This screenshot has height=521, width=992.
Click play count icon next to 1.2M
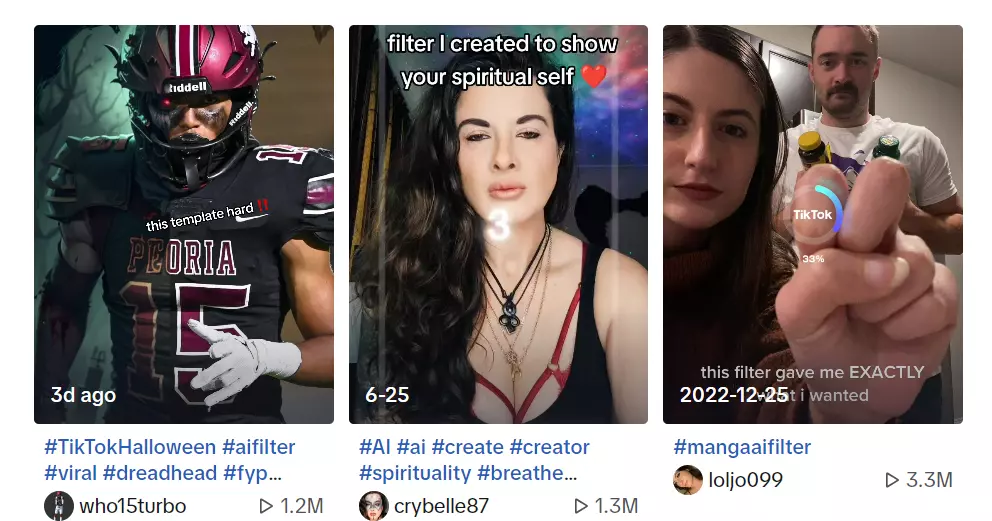click(266, 506)
